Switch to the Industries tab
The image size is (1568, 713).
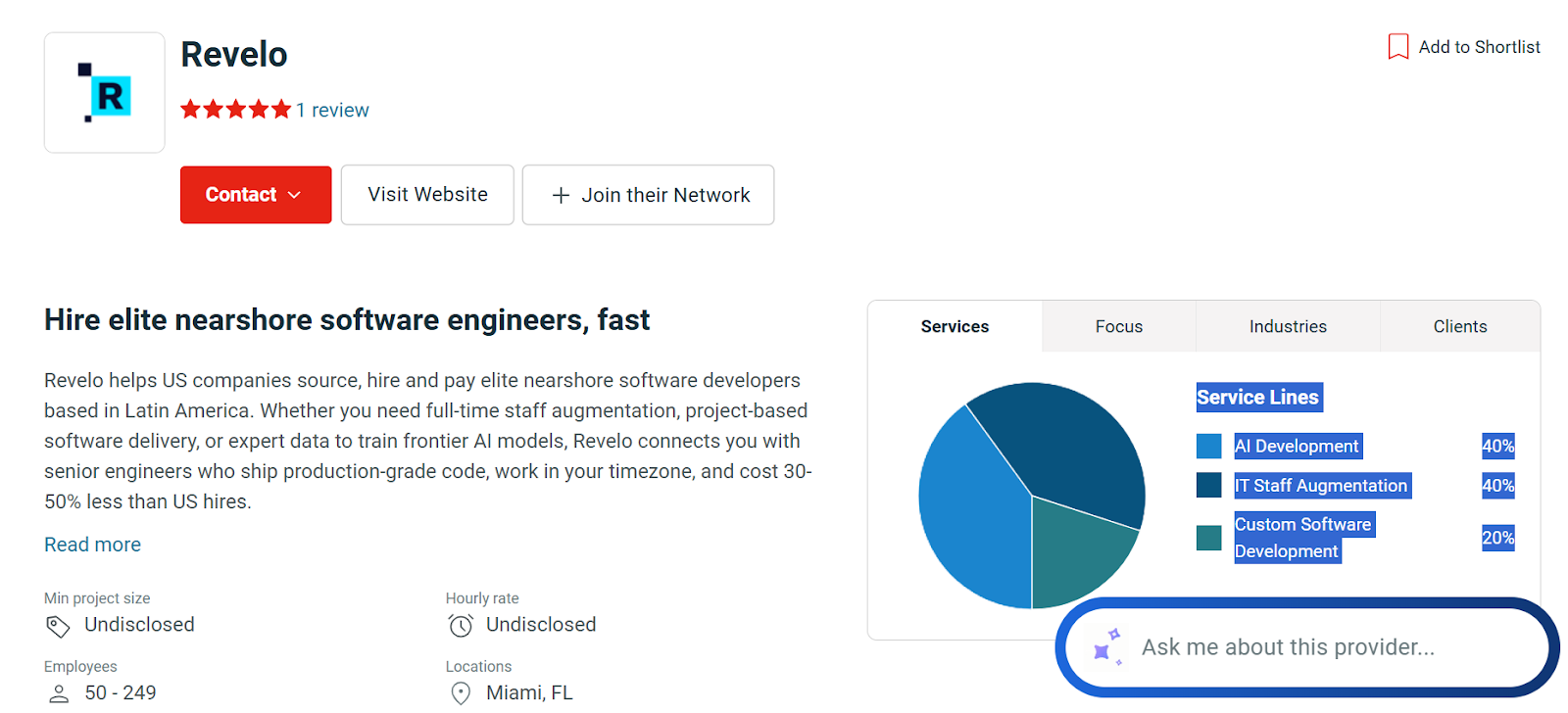point(1288,326)
